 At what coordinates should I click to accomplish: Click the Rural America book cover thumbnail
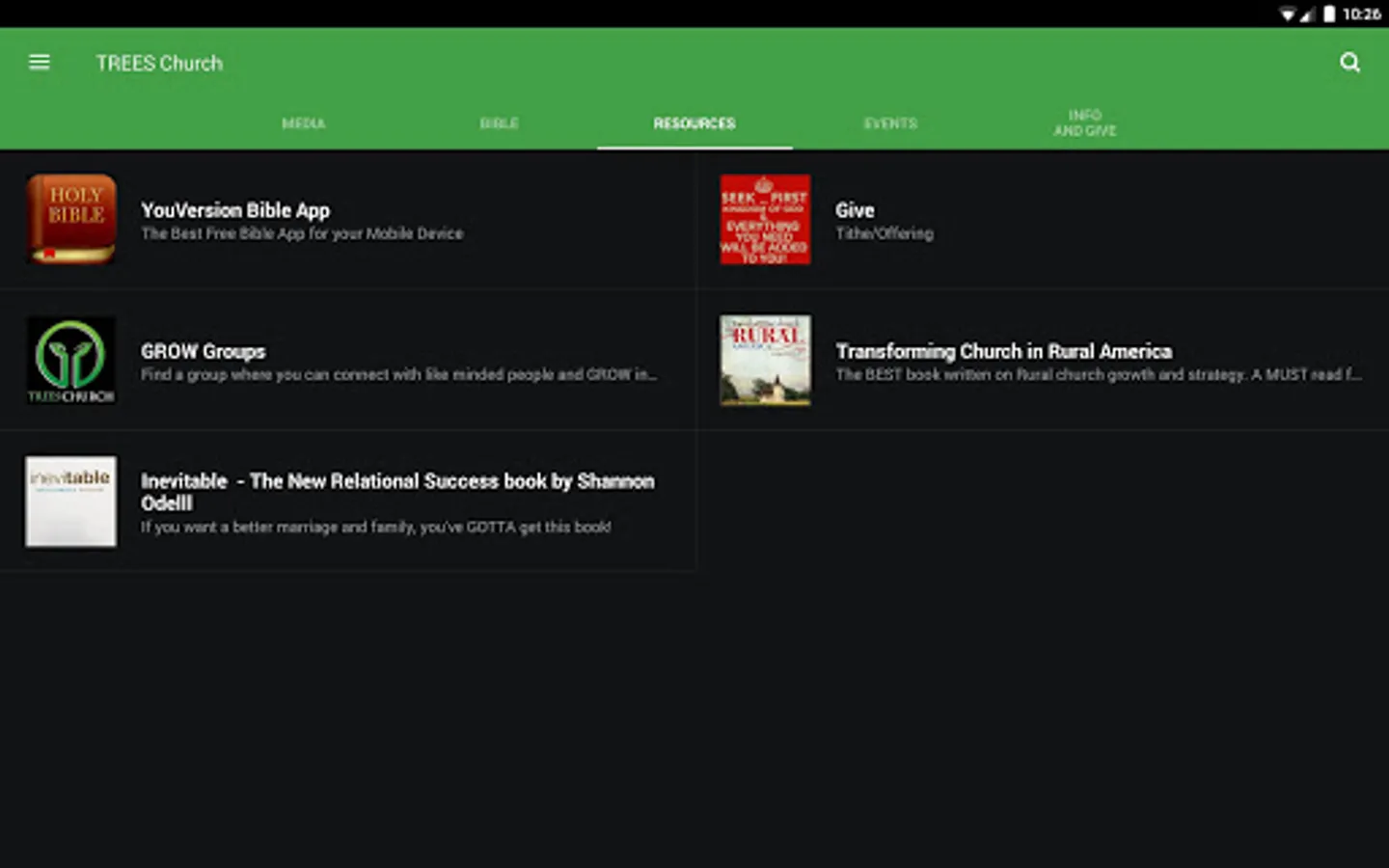(765, 360)
